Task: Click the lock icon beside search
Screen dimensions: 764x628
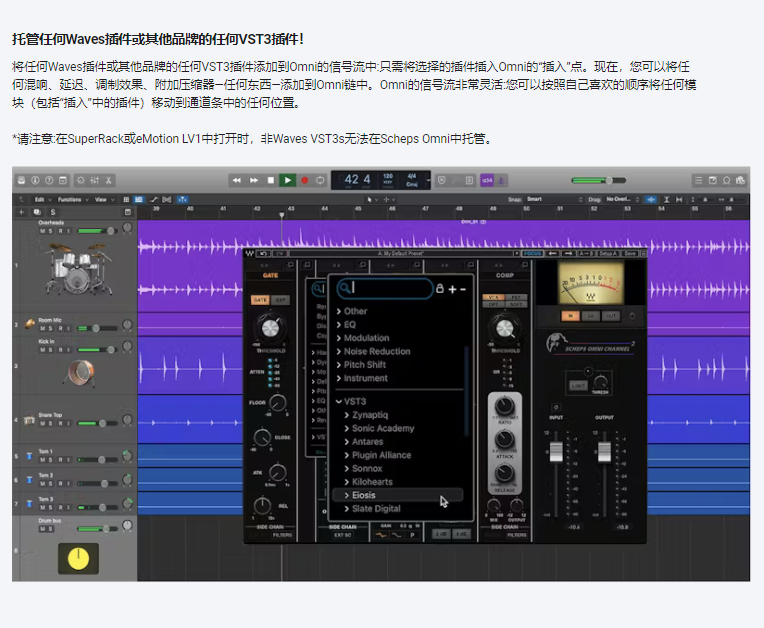Action: pyautogui.click(x=439, y=288)
